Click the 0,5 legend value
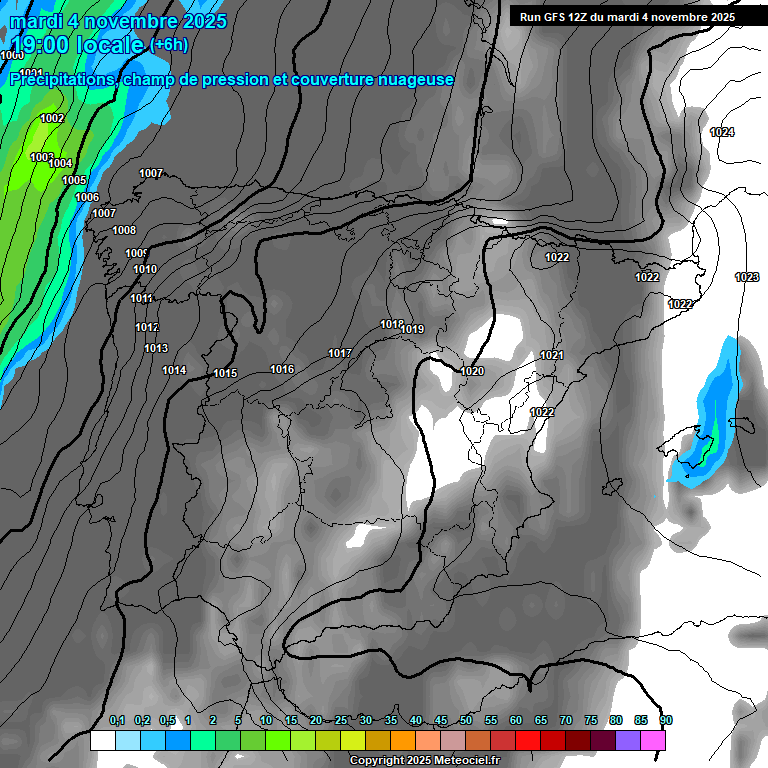768x768 pixels. point(168,720)
